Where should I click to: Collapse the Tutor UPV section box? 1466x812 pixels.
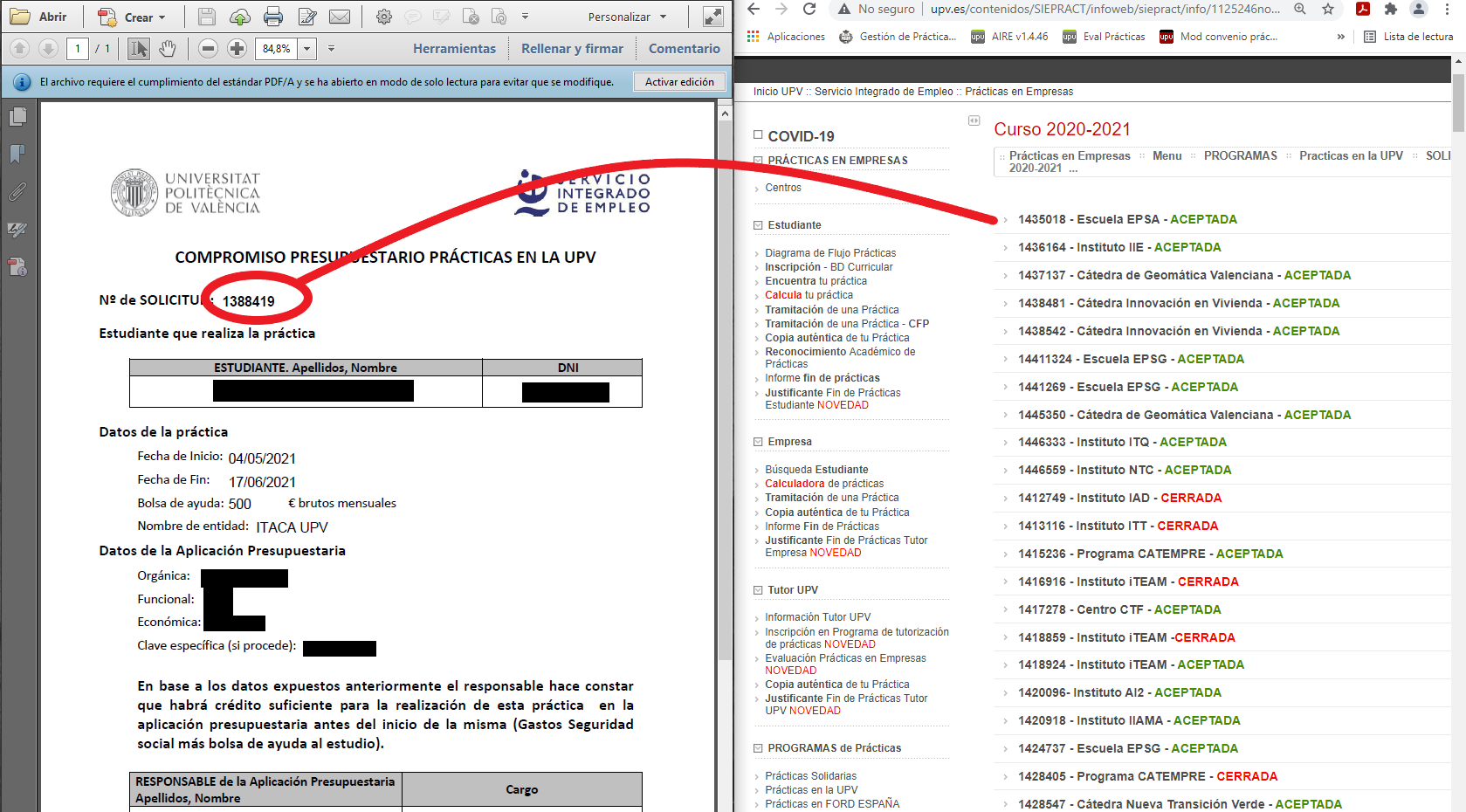pyautogui.click(x=758, y=590)
